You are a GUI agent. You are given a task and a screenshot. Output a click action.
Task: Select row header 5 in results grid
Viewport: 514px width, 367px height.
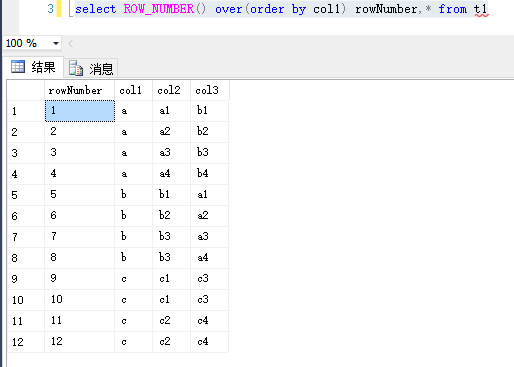point(26,195)
